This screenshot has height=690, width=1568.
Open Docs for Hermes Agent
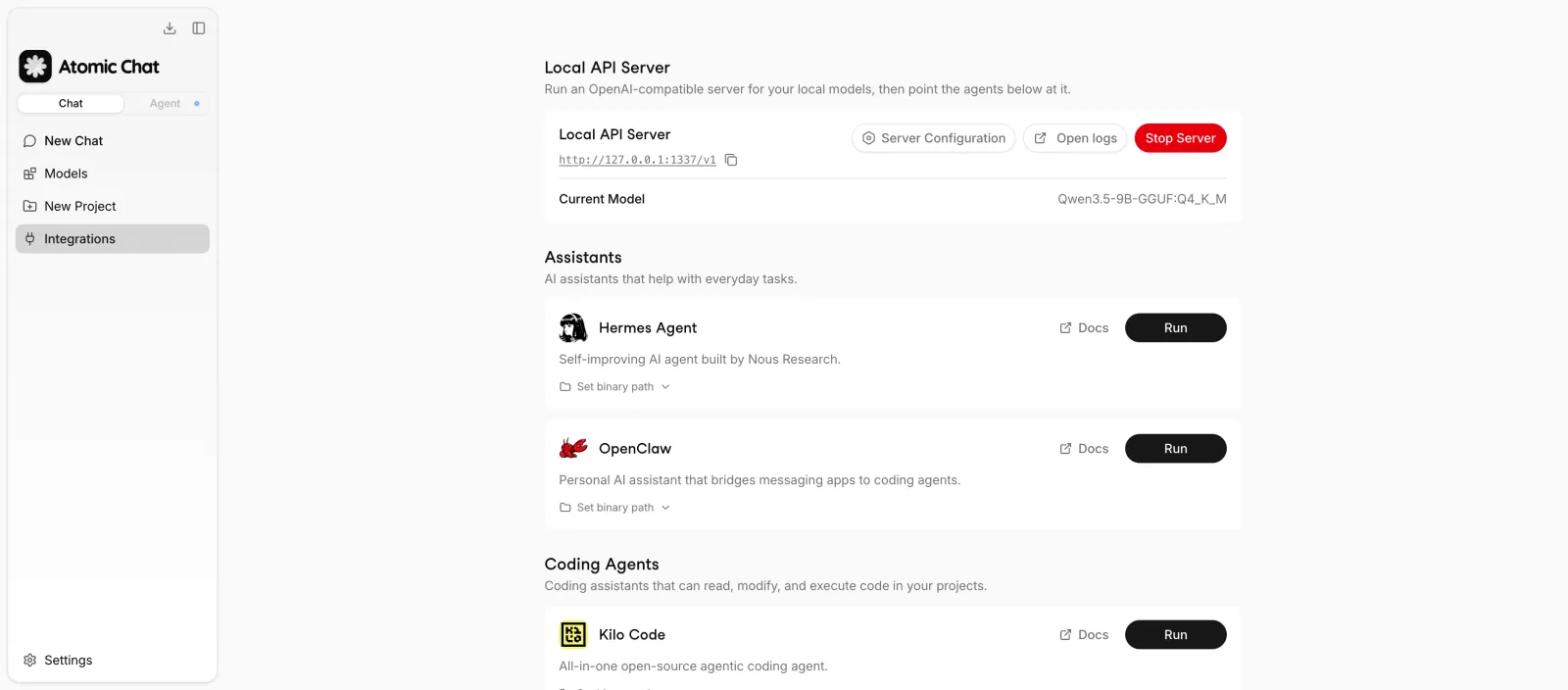click(1084, 328)
